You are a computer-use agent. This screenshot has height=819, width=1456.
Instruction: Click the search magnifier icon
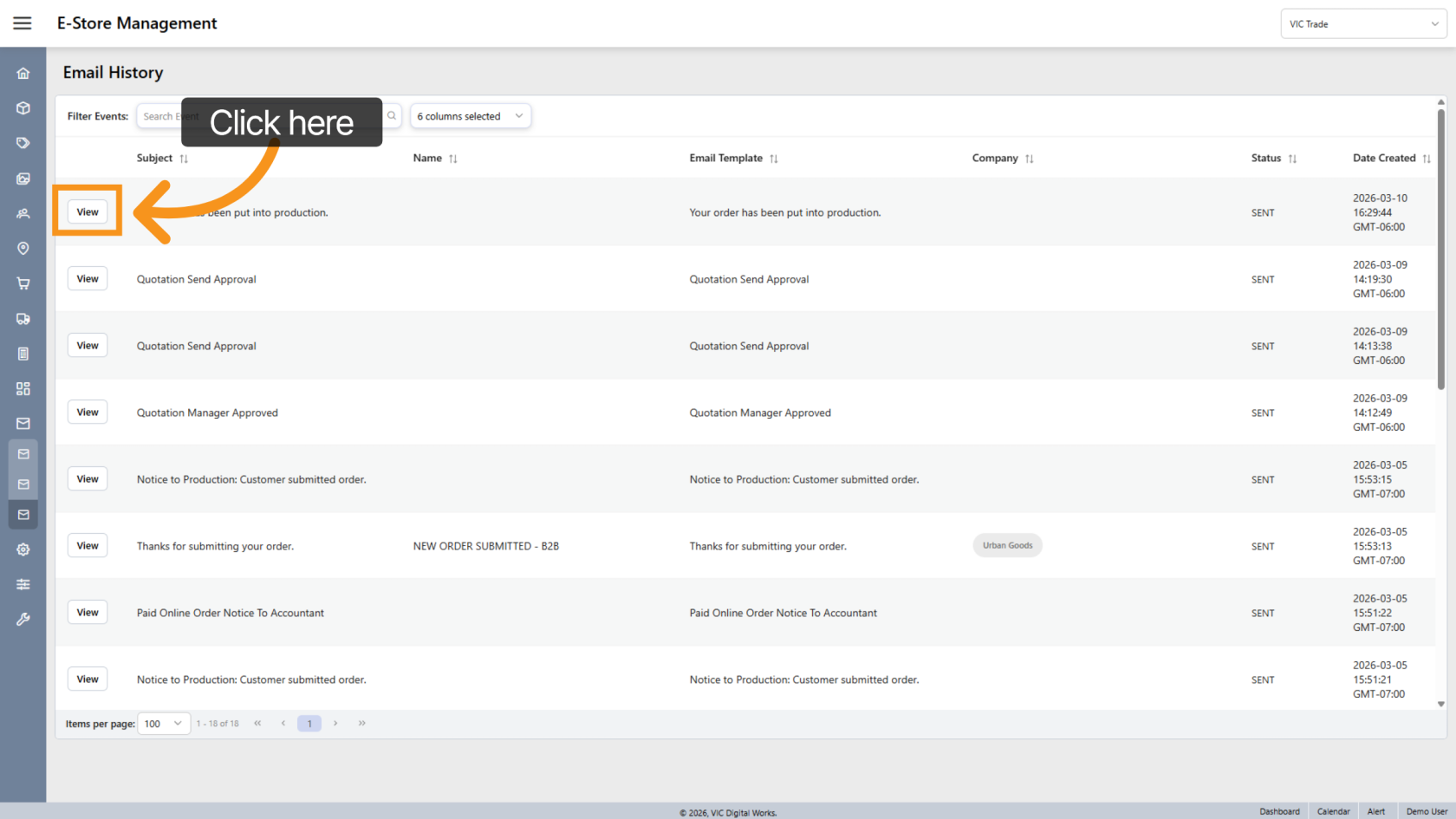(x=392, y=116)
